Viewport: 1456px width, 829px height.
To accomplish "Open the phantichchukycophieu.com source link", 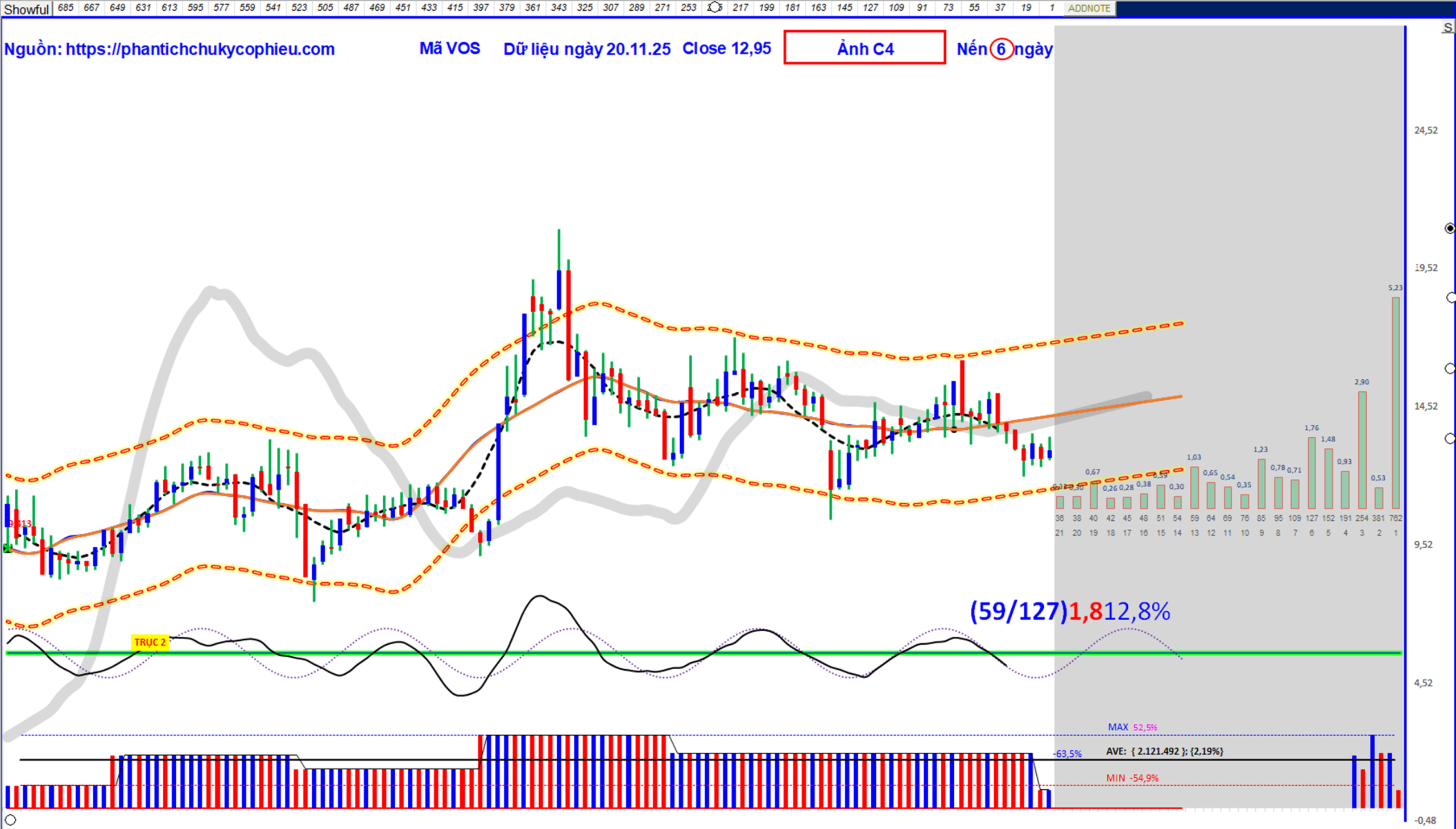I will point(200,49).
